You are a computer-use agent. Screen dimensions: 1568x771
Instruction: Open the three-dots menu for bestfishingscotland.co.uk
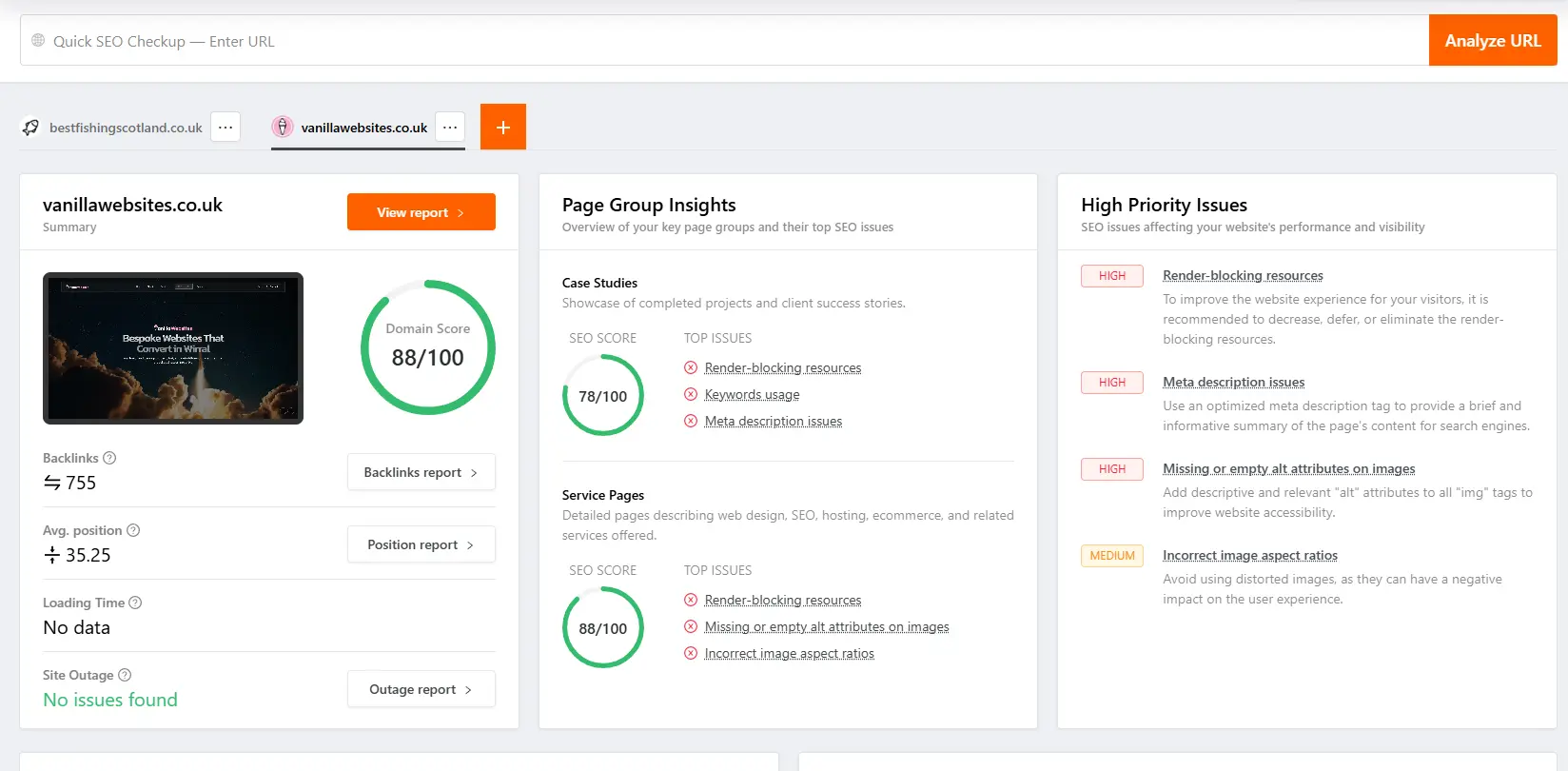[x=225, y=127]
